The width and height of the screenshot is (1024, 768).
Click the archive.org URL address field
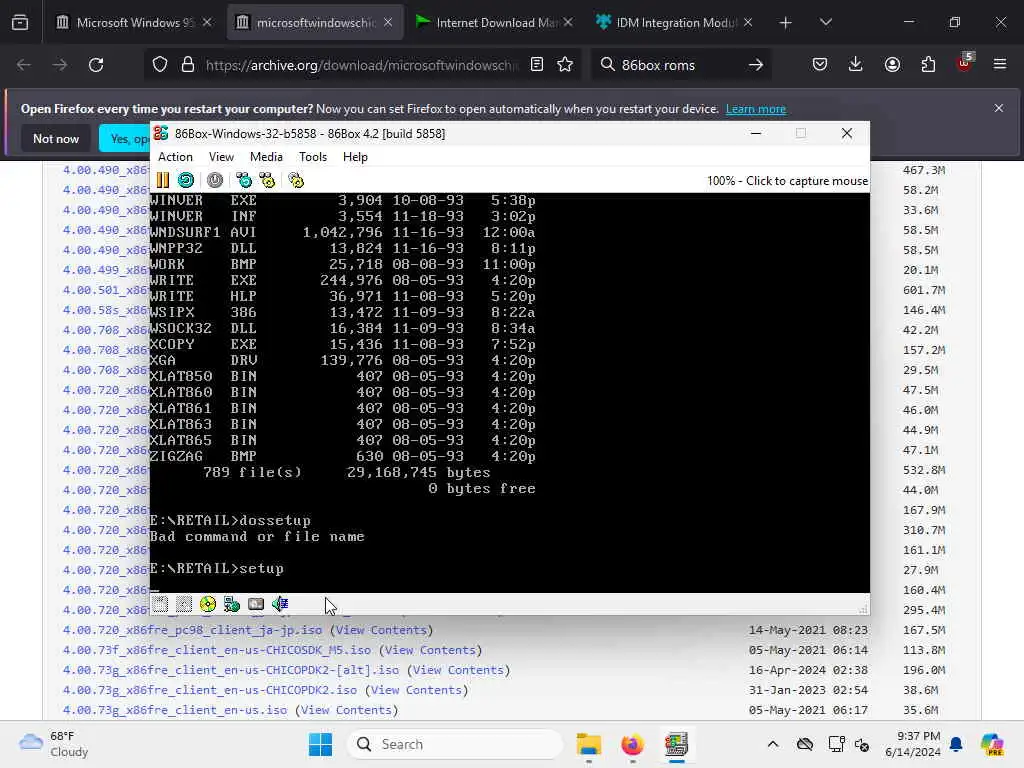362,65
